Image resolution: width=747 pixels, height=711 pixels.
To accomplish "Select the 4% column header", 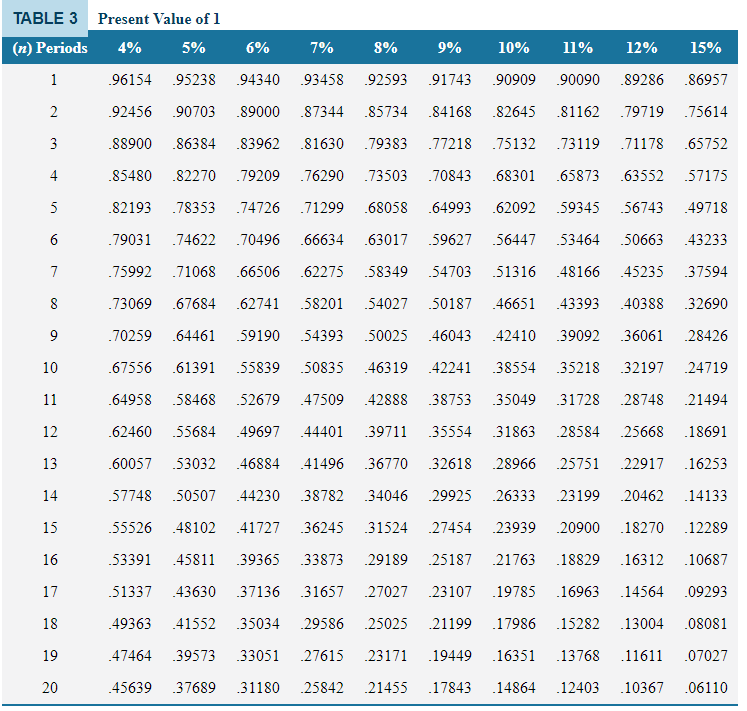I will click(x=130, y=48).
